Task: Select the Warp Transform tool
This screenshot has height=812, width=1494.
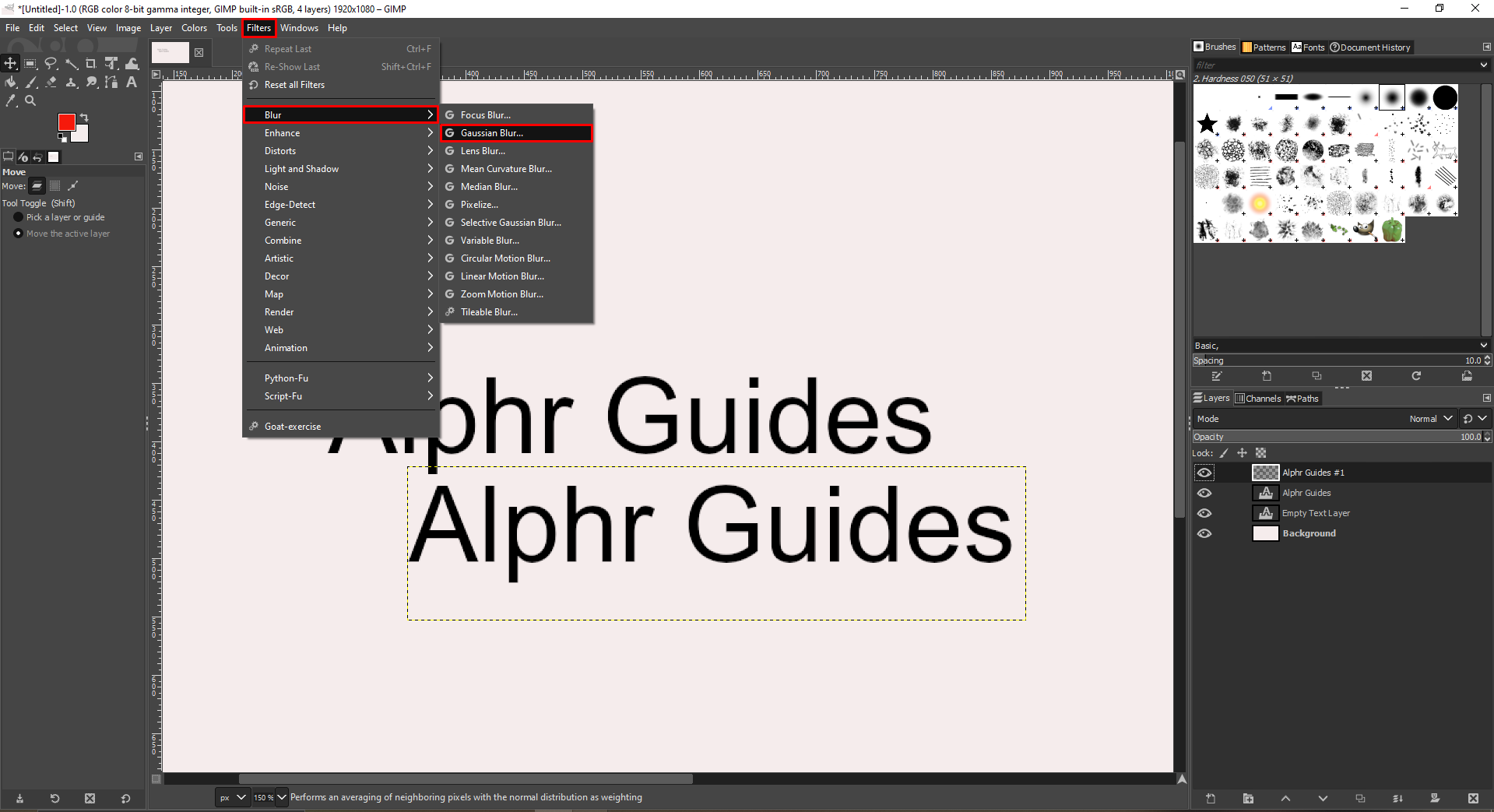Action: pyautogui.click(x=132, y=64)
